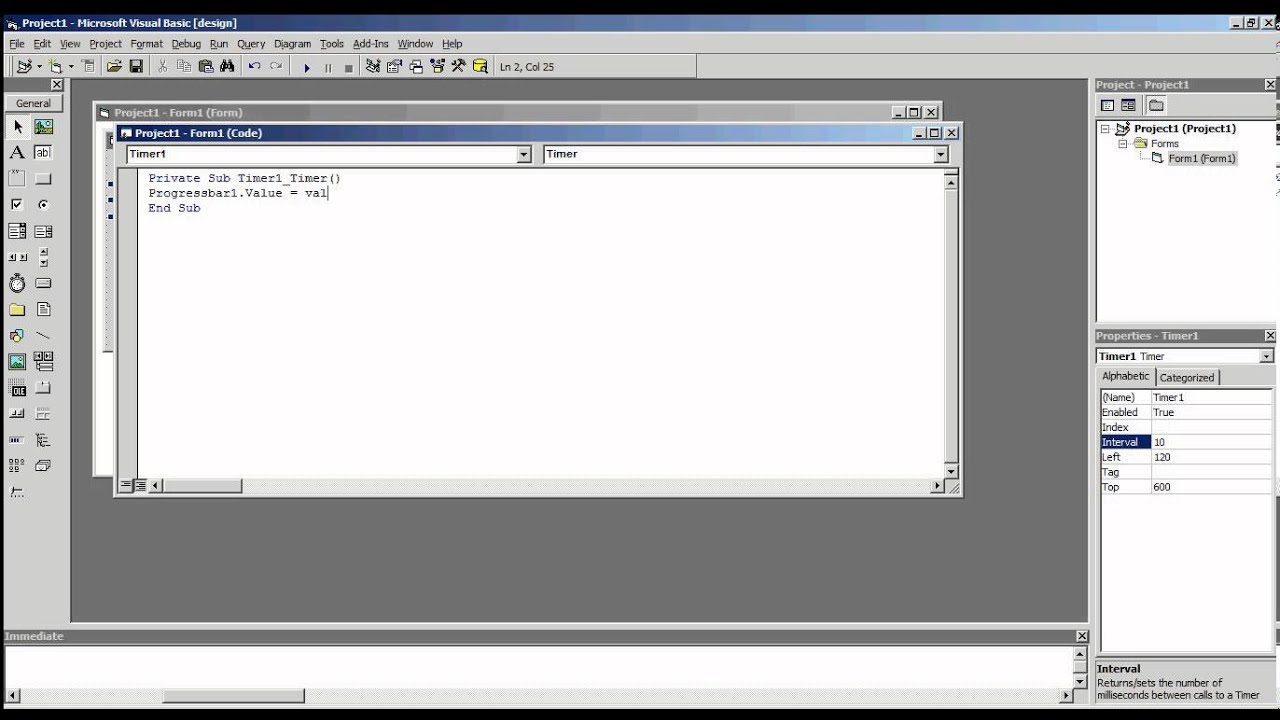1280x720 pixels.
Task: Select the DirListBox folder control tool
Action: pyautogui.click(x=17, y=310)
